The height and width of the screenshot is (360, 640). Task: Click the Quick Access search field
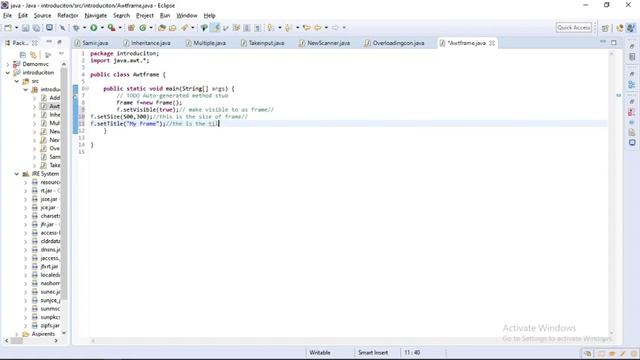pos(573,27)
